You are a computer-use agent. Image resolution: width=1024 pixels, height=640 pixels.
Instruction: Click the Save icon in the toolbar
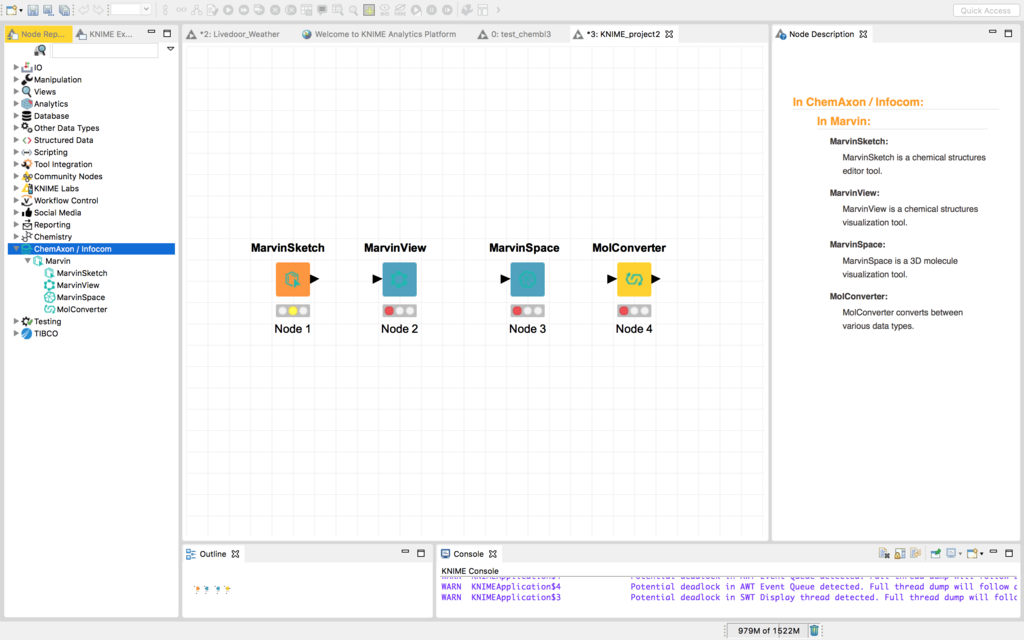[x=32, y=10]
